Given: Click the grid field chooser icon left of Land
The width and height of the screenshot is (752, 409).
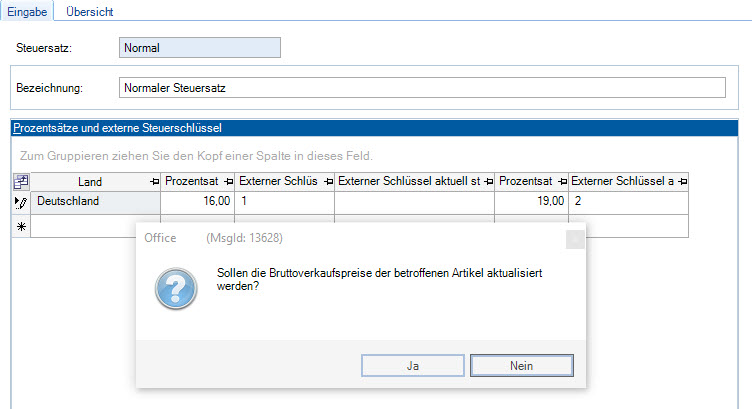Looking at the screenshot, I should (x=20, y=181).
